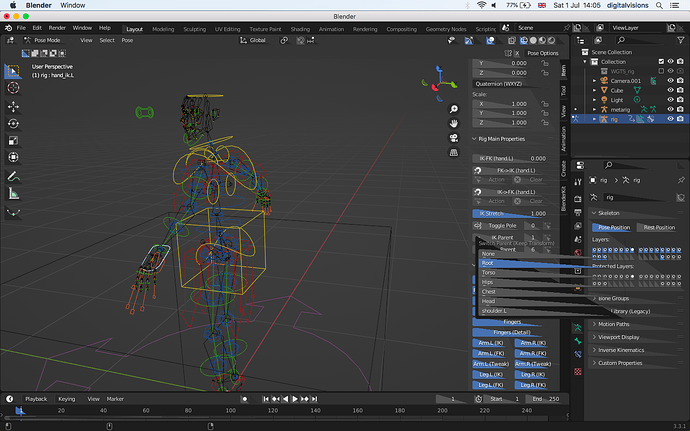Open the Texture properties checker icon
This screenshot has width=690, height=431.
(578, 372)
